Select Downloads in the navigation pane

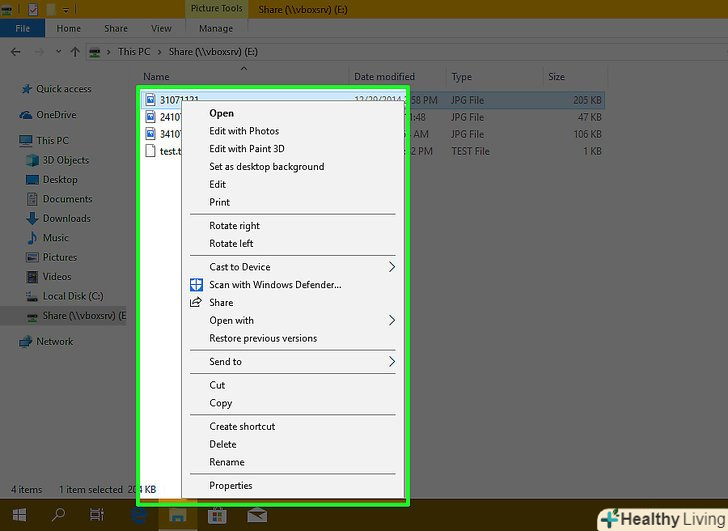[x=66, y=218]
